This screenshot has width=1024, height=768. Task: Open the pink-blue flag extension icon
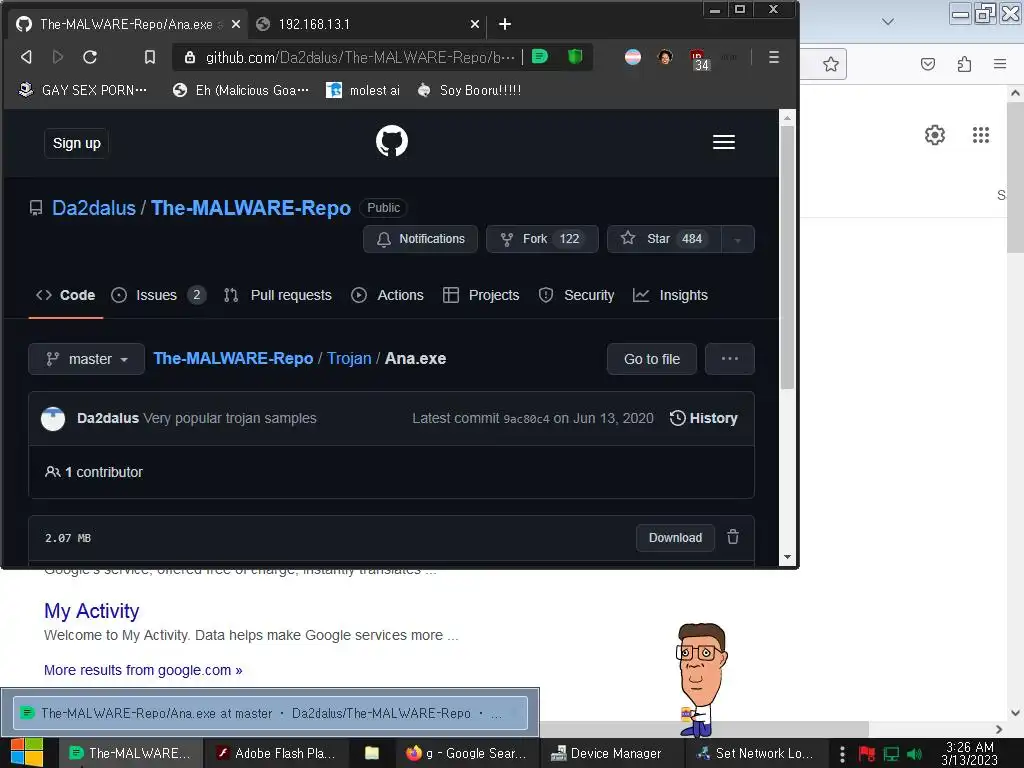pyautogui.click(x=633, y=57)
